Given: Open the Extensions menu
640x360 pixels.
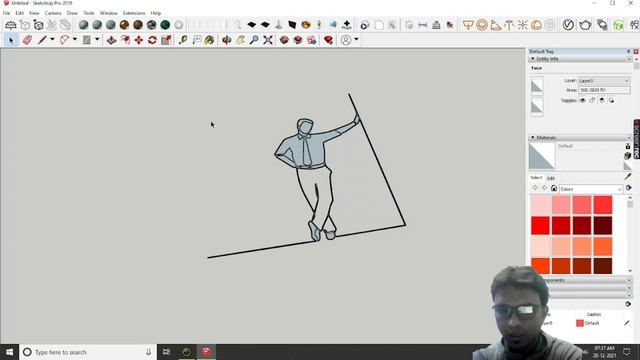Looking at the screenshot, I should pyautogui.click(x=134, y=13).
